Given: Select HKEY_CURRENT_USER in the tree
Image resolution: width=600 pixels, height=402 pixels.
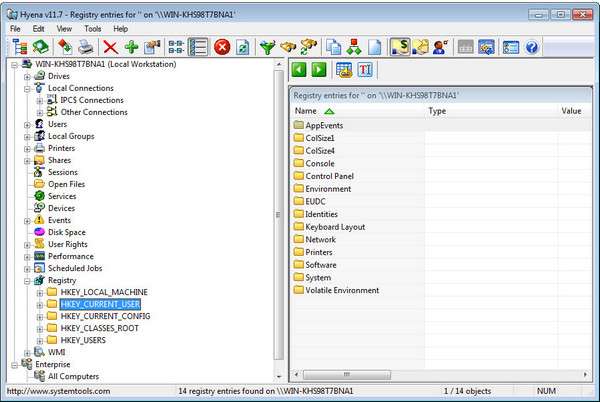Looking at the screenshot, I should coord(100,304).
